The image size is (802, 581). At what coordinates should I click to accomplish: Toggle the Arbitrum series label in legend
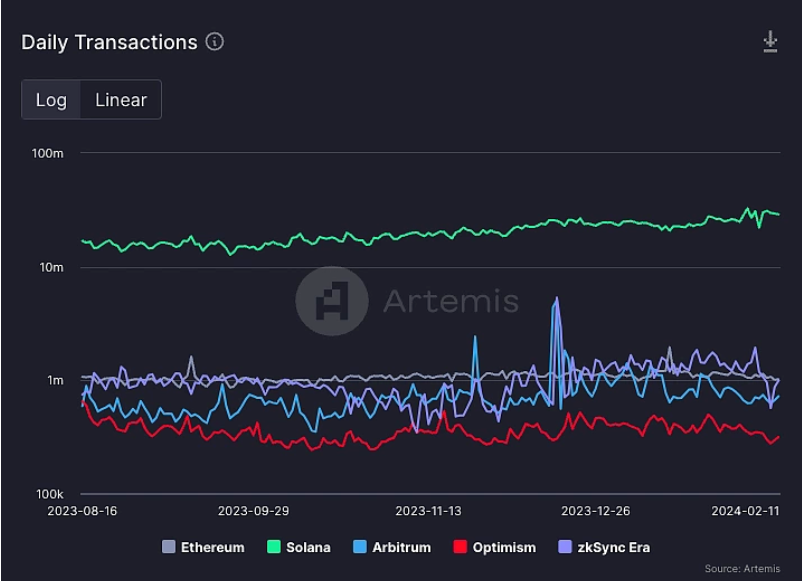(x=402, y=547)
